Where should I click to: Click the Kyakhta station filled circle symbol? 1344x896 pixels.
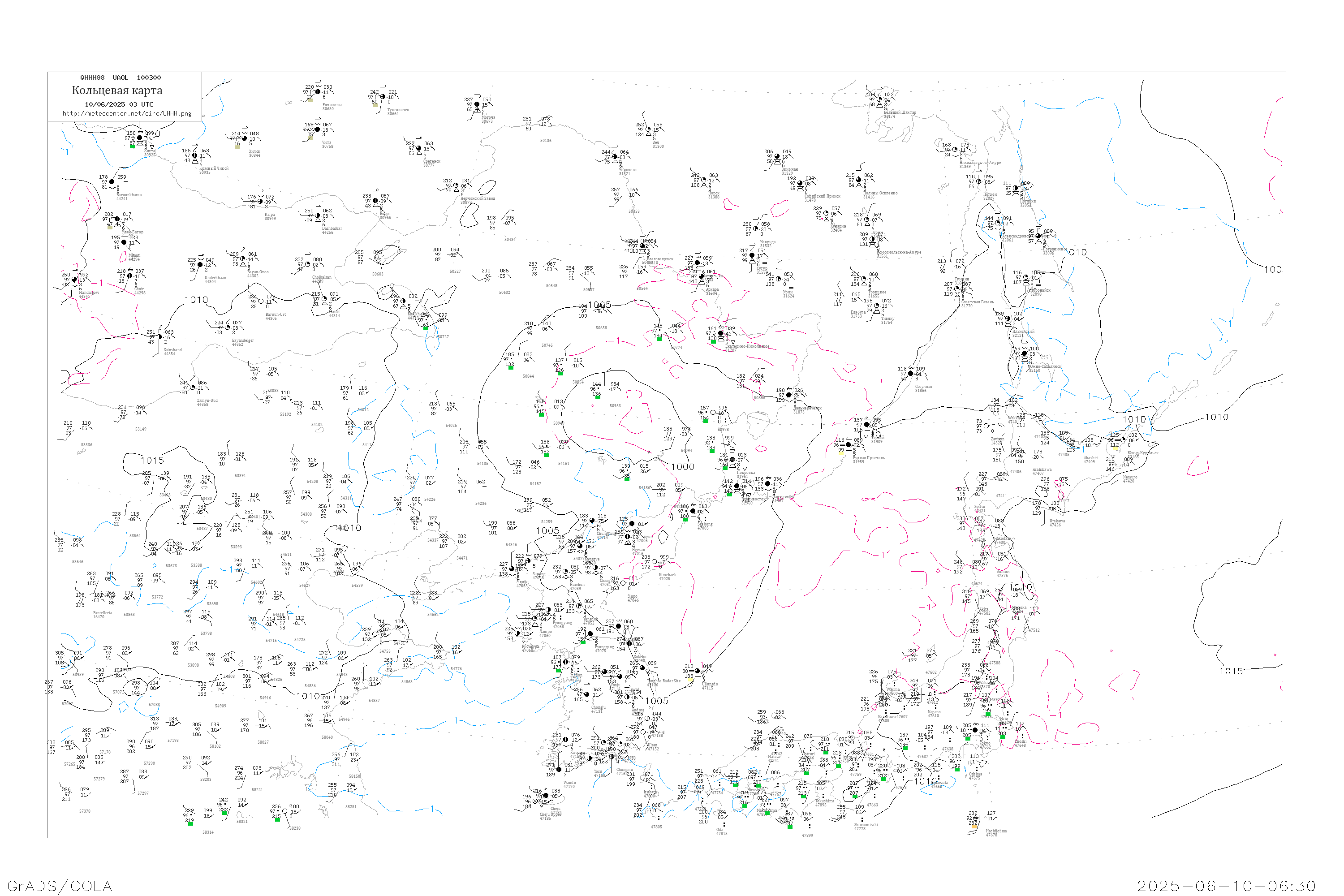139,138
